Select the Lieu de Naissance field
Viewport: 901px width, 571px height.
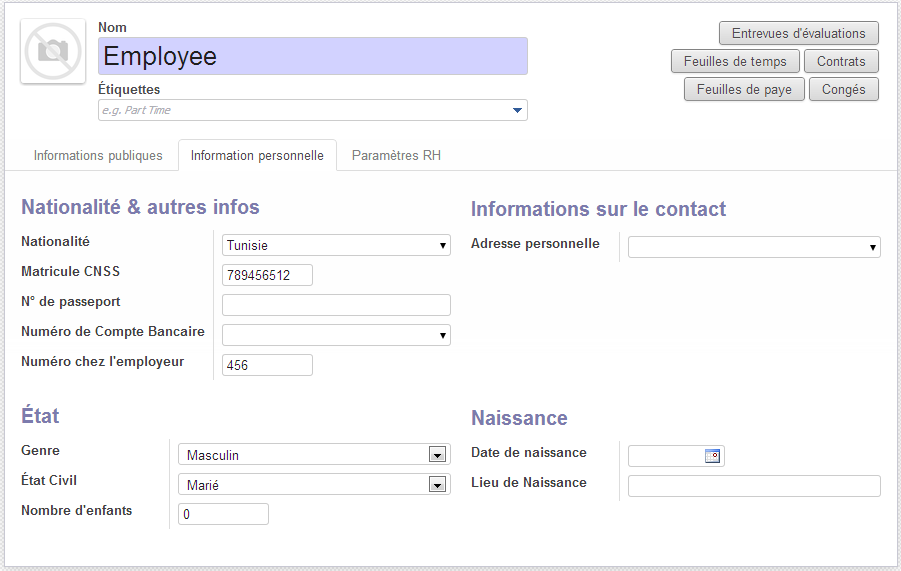click(754, 486)
